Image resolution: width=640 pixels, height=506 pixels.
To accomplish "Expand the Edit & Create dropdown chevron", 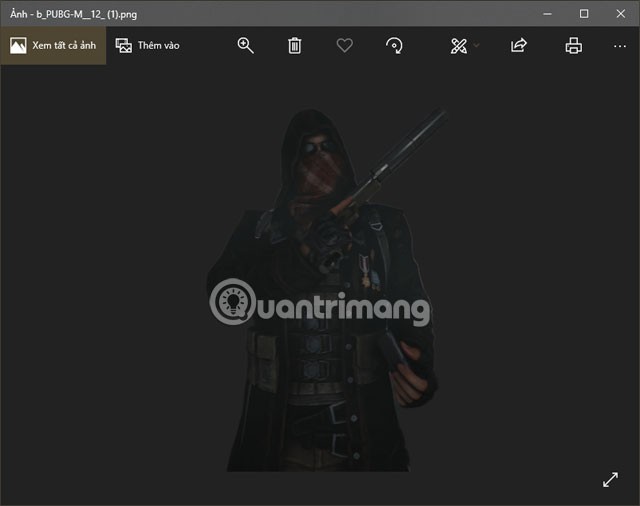I will 477,46.
